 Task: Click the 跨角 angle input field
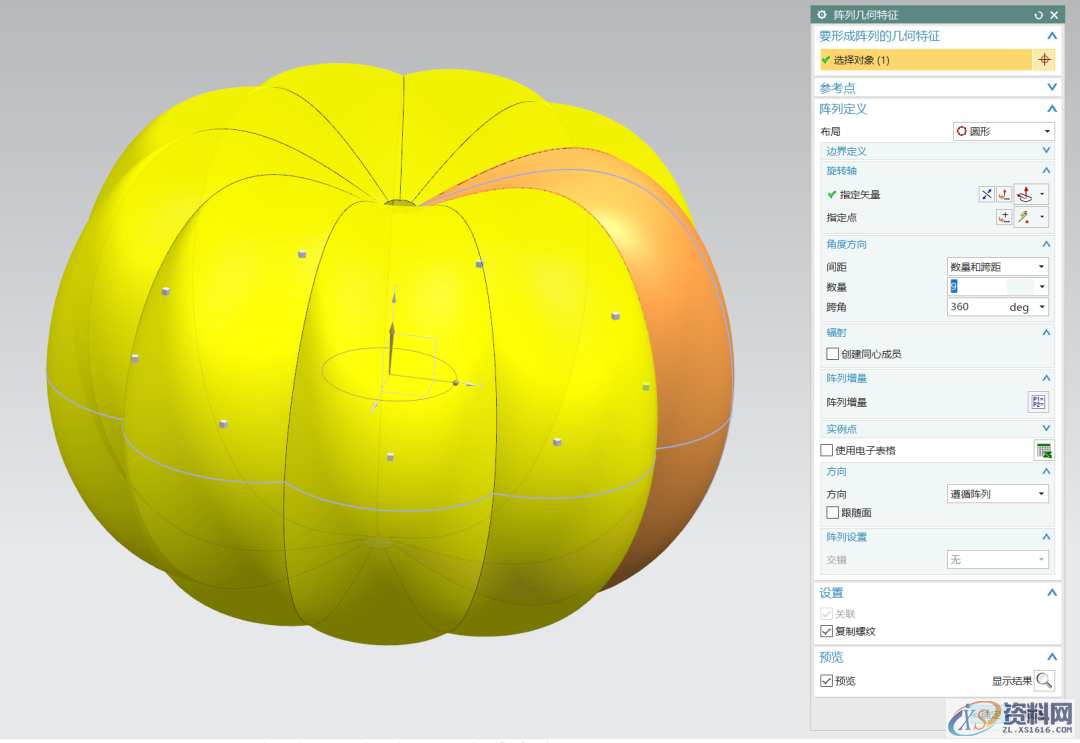tap(975, 307)
